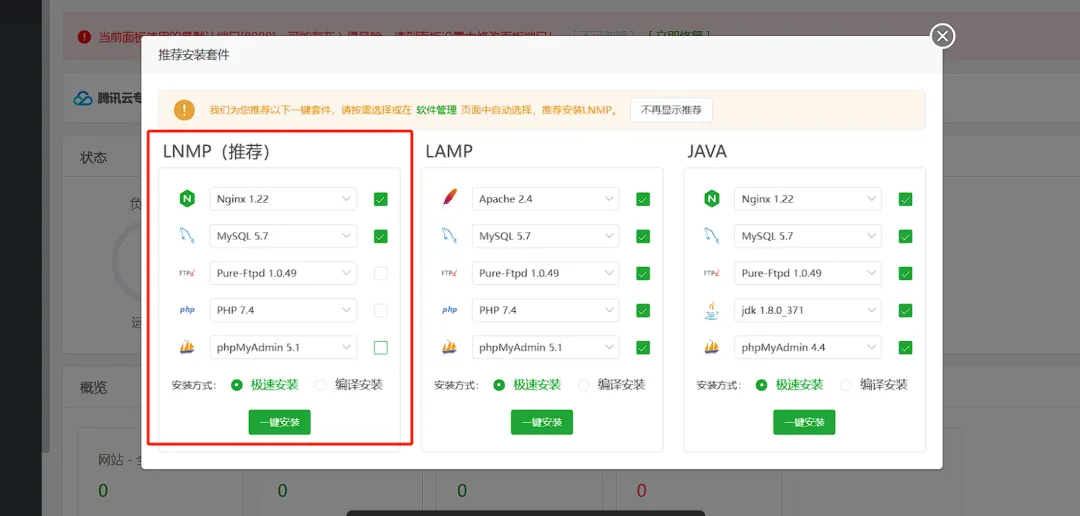Click the Tencent Cloud icon behind dialog

83,99
